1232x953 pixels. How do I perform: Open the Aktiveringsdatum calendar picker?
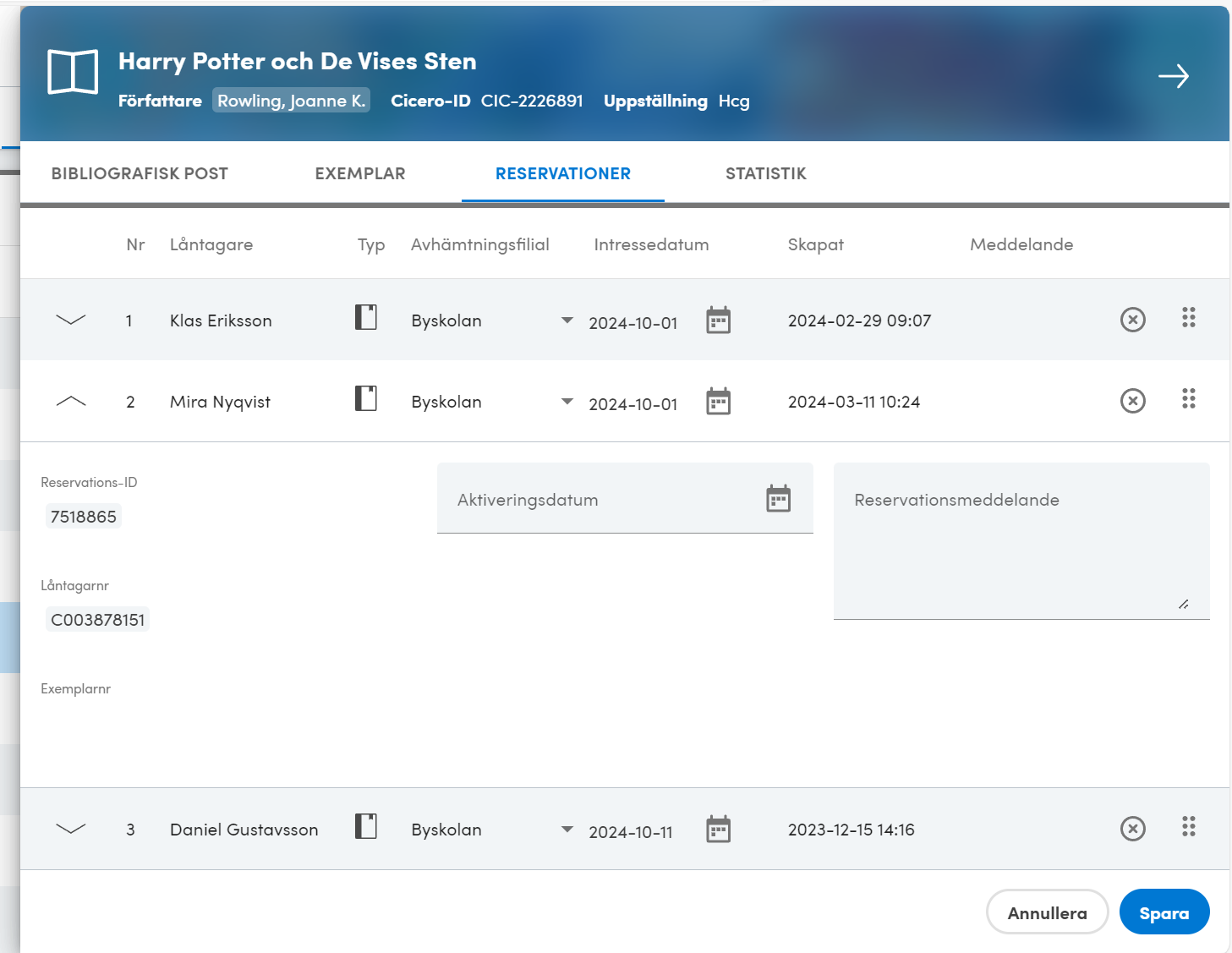pyautogui.click(x=778, y=499)
